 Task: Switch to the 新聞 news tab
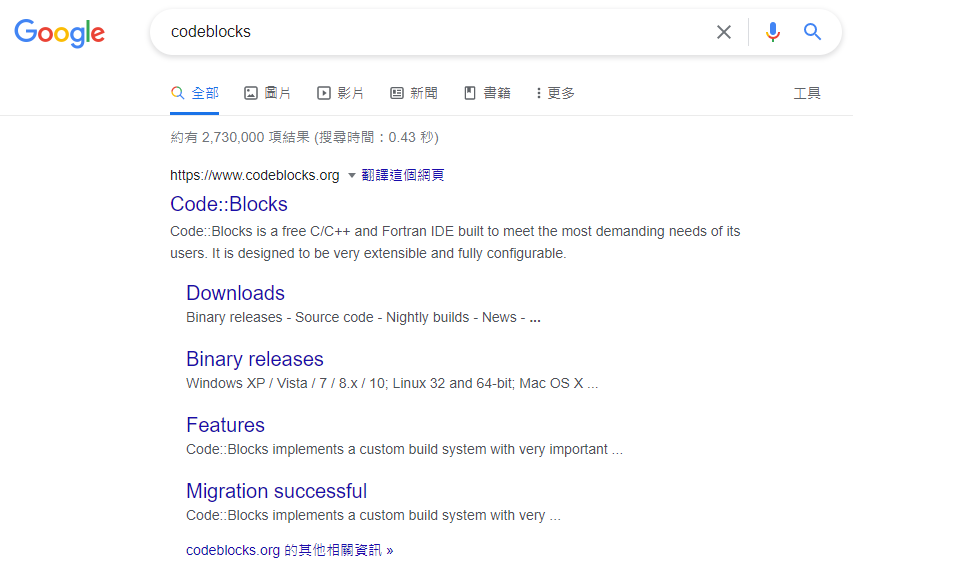[414, 93]
